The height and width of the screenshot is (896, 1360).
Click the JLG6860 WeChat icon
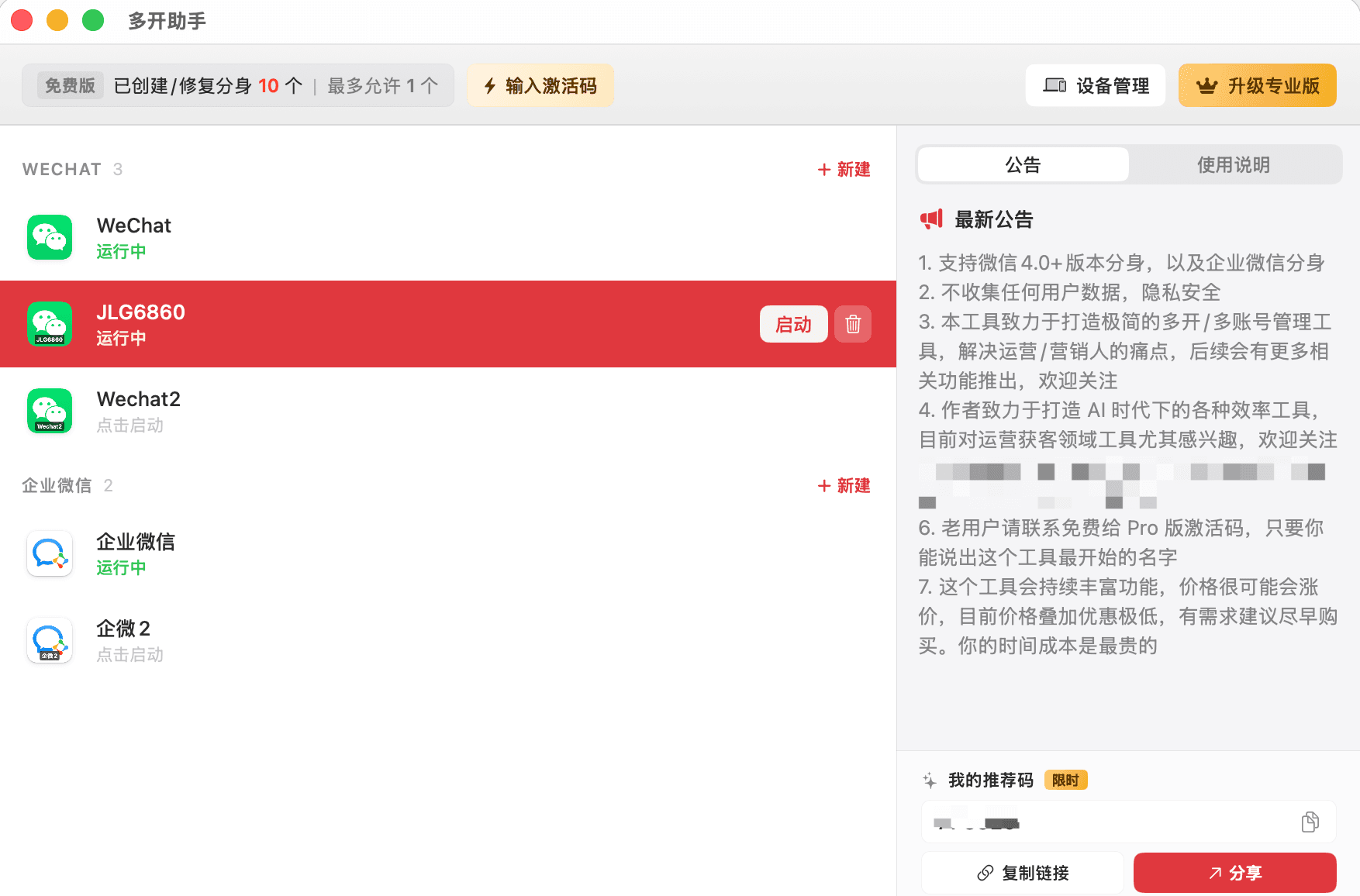50,324
